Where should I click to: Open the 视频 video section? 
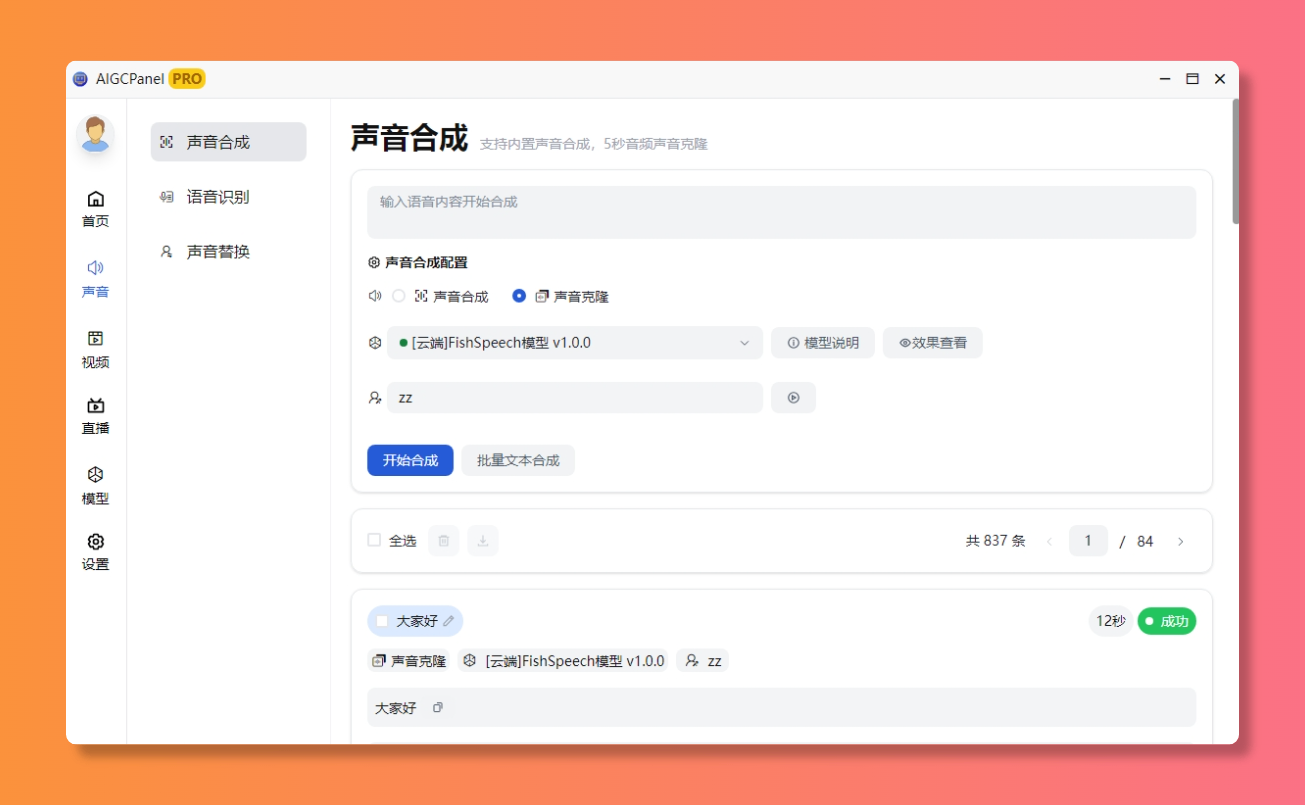click(95, 349)
